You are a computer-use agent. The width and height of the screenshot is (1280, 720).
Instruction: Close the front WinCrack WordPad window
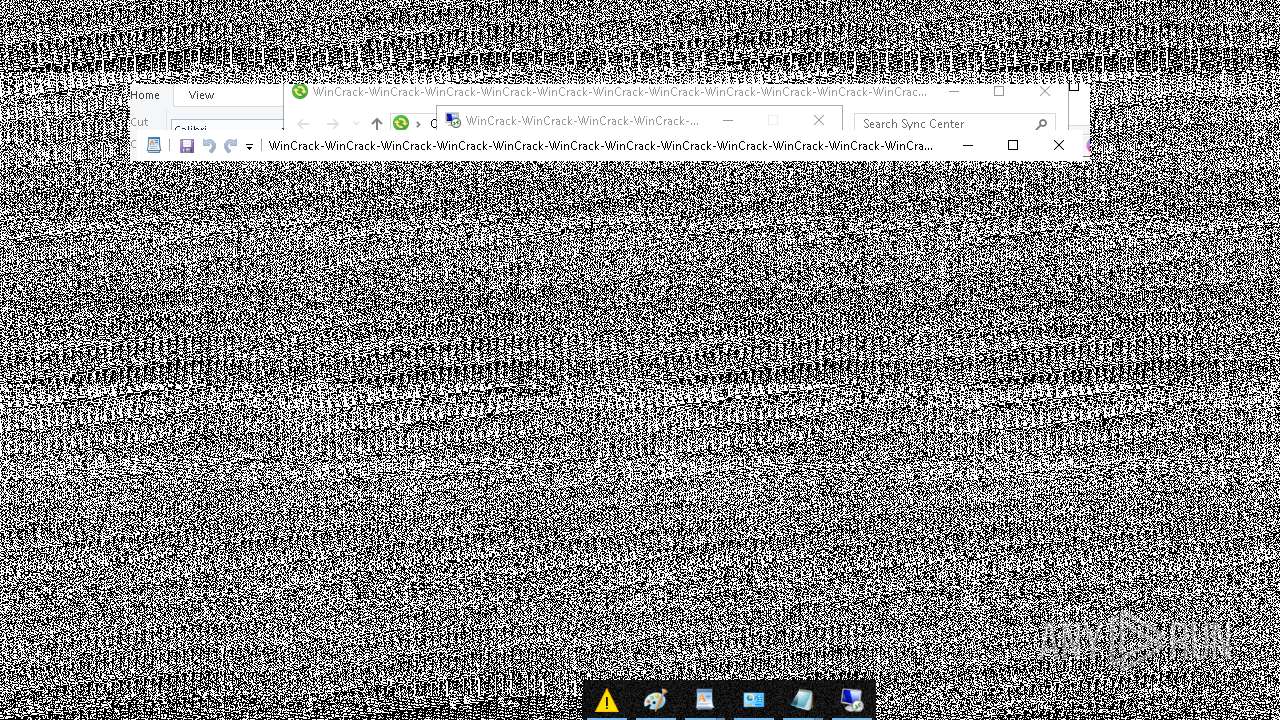click(1059, 146)
